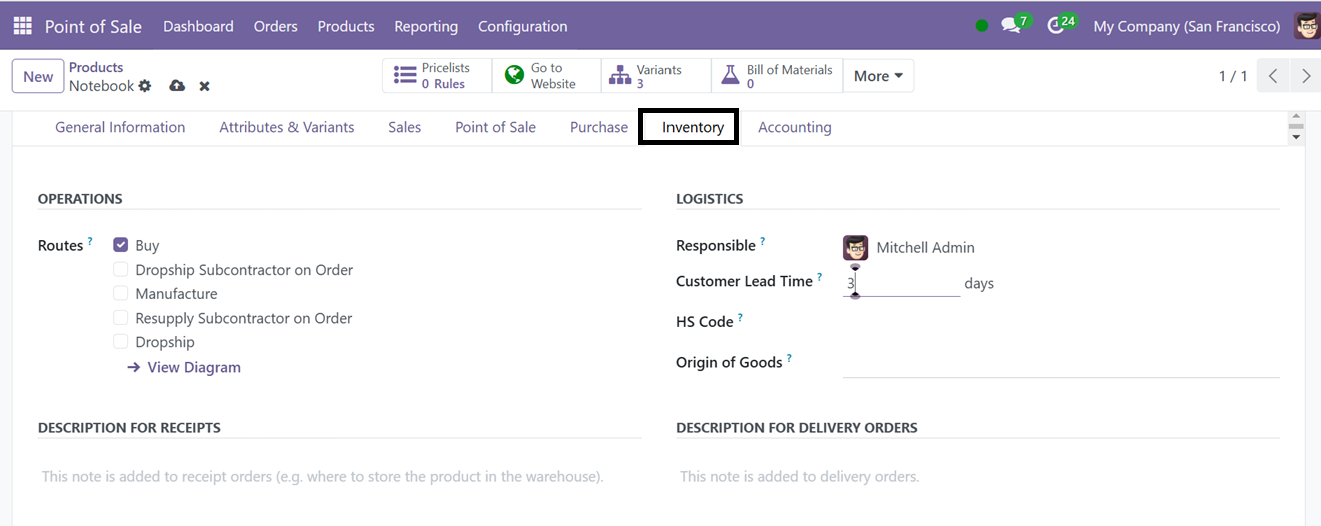This screenshot has width=1321, height=526.
Task: Open the Reporting menu
Action: 426,26
